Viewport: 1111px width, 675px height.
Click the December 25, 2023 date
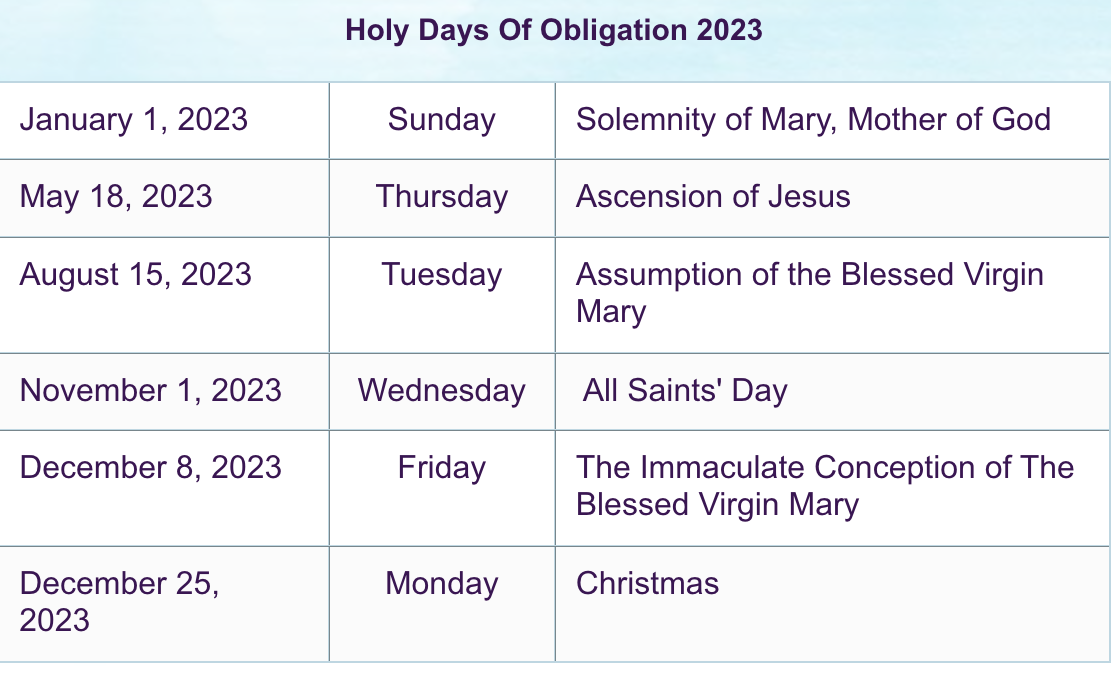120,602
